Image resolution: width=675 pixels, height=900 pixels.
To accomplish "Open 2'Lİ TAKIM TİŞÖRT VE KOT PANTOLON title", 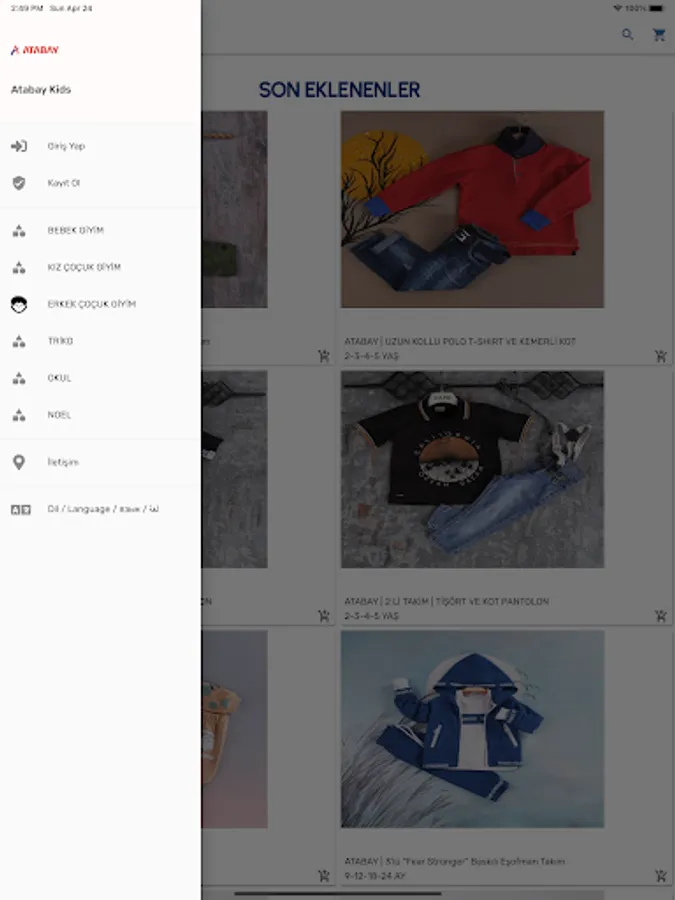I will pos(447,602).
